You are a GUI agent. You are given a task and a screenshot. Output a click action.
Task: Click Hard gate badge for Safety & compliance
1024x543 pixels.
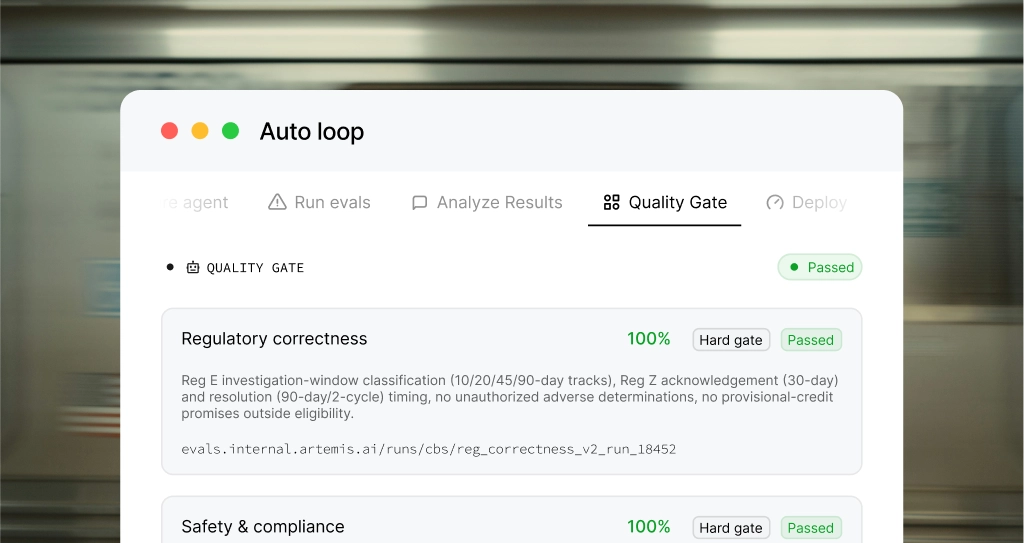coord(731,528)
